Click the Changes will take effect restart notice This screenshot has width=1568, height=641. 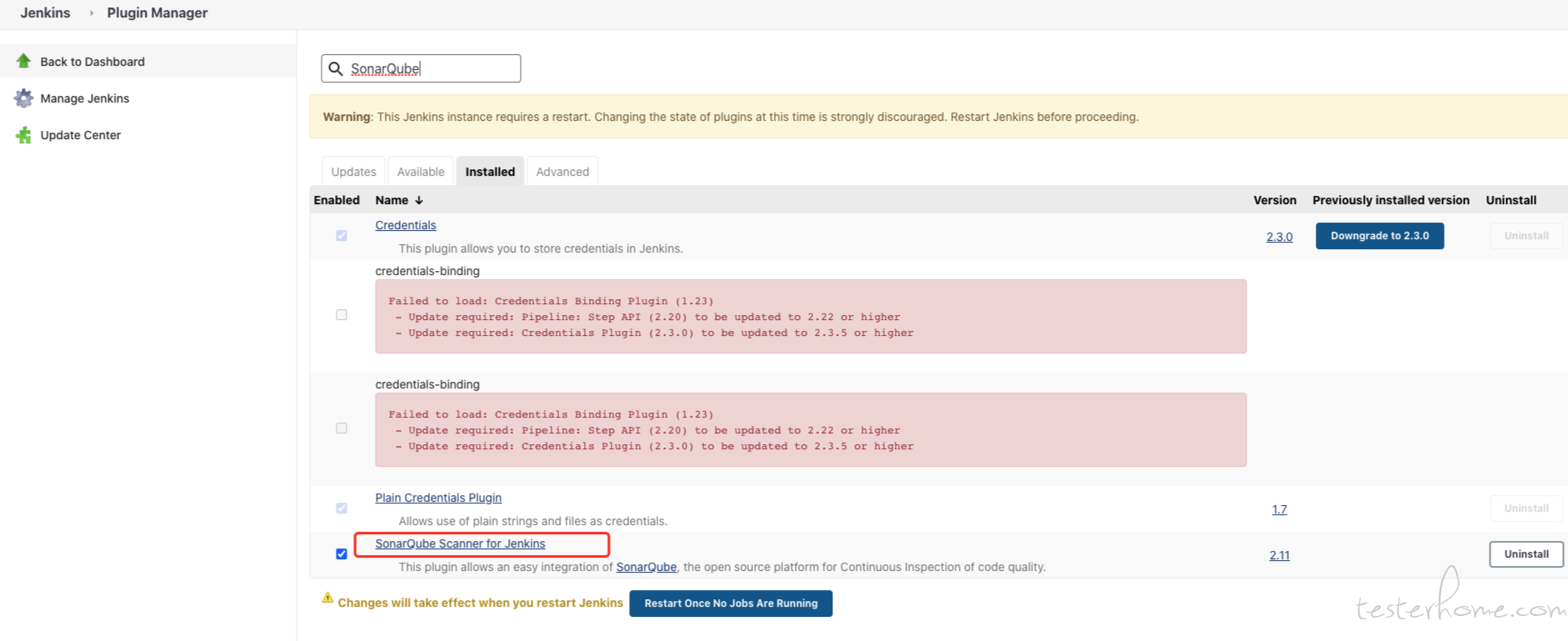480,603
